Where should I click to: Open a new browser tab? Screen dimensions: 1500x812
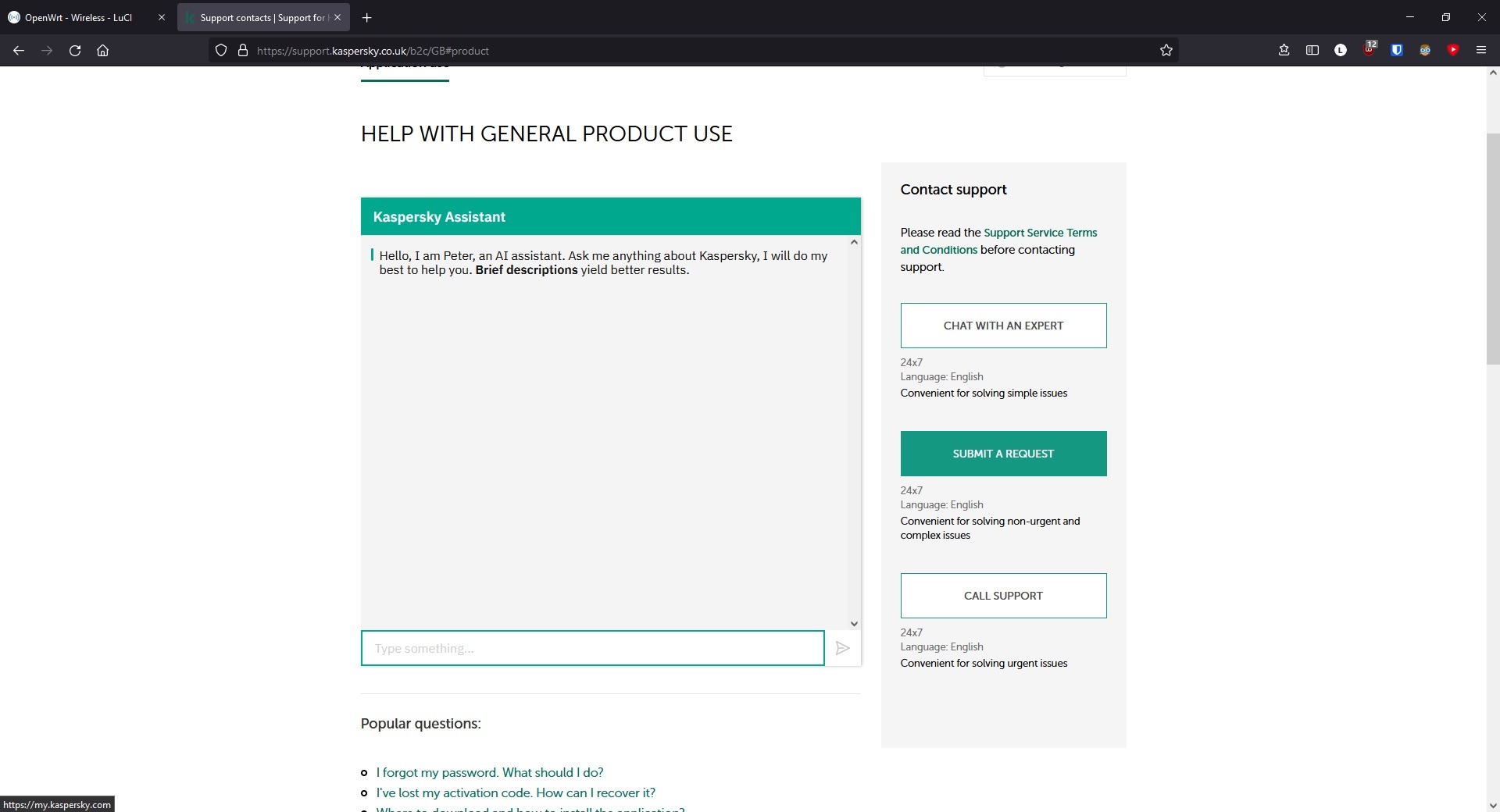[x=366, y=17]
